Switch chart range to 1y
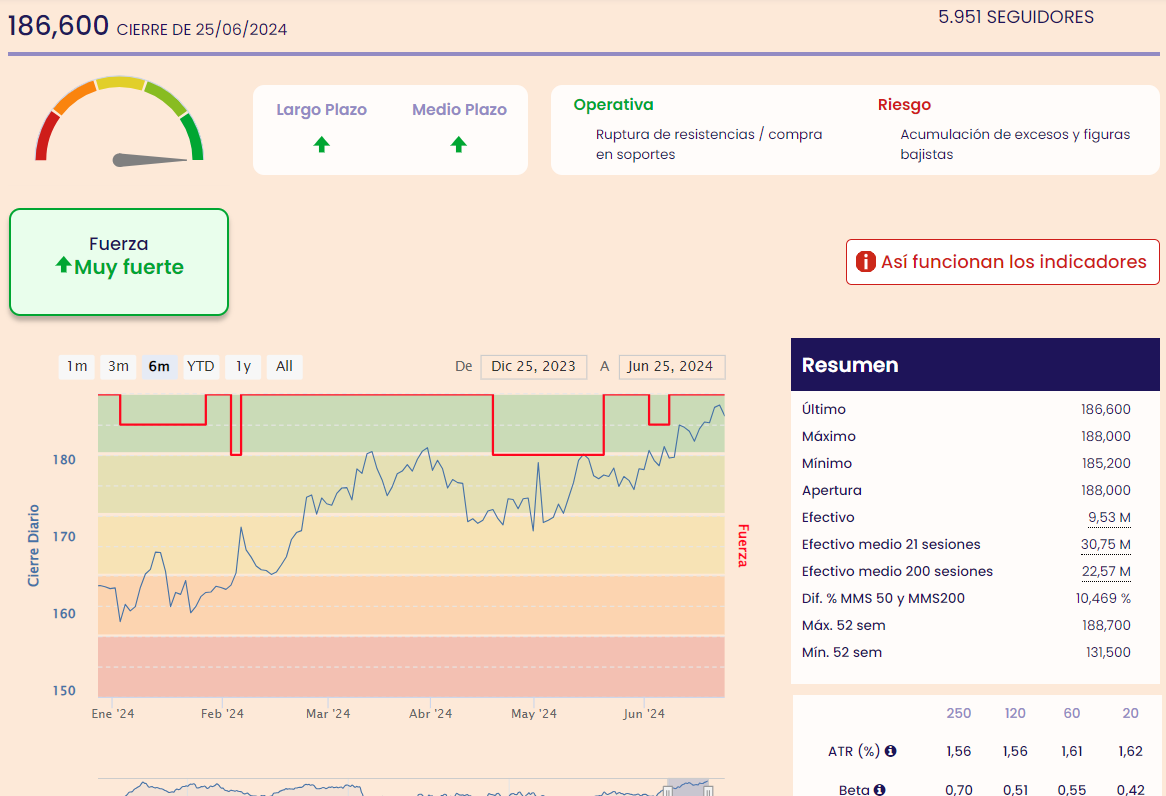Viewport: 1166px width, 796px height. (x=243, y=366)
